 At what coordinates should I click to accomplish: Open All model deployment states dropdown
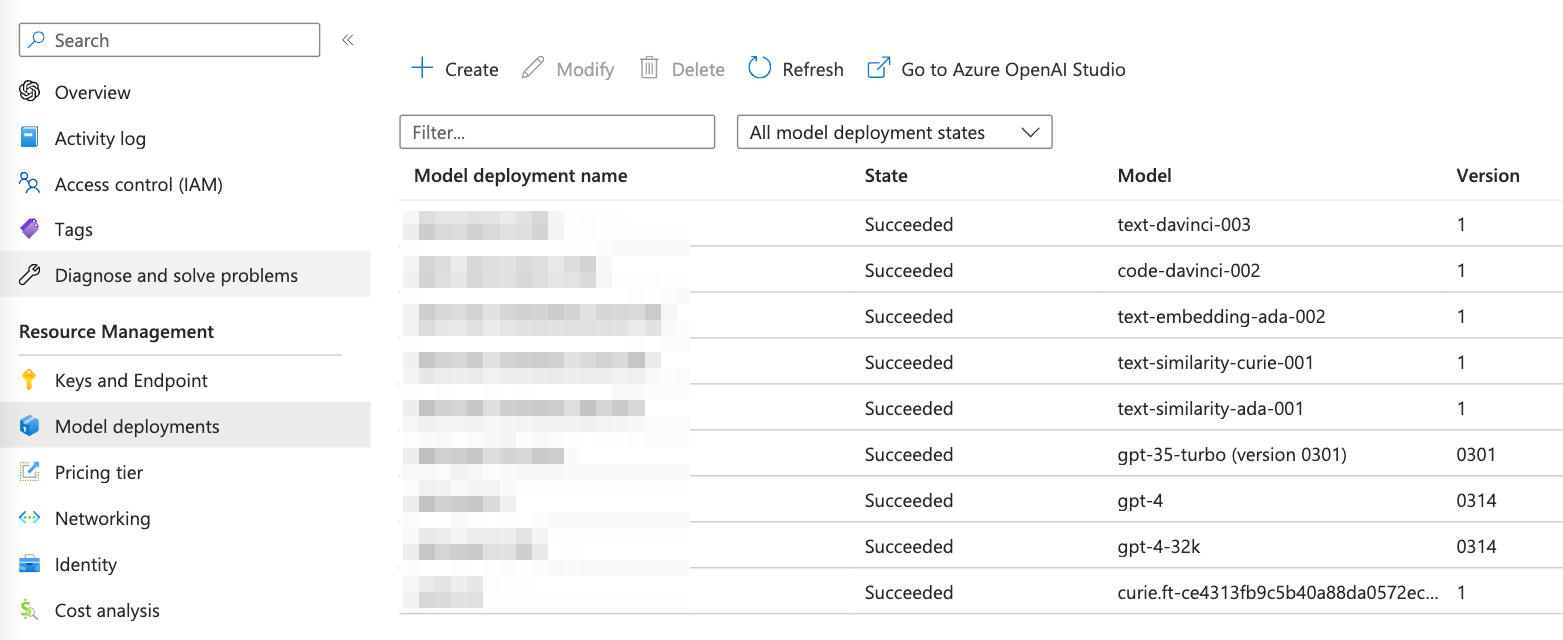click(894, 132)
